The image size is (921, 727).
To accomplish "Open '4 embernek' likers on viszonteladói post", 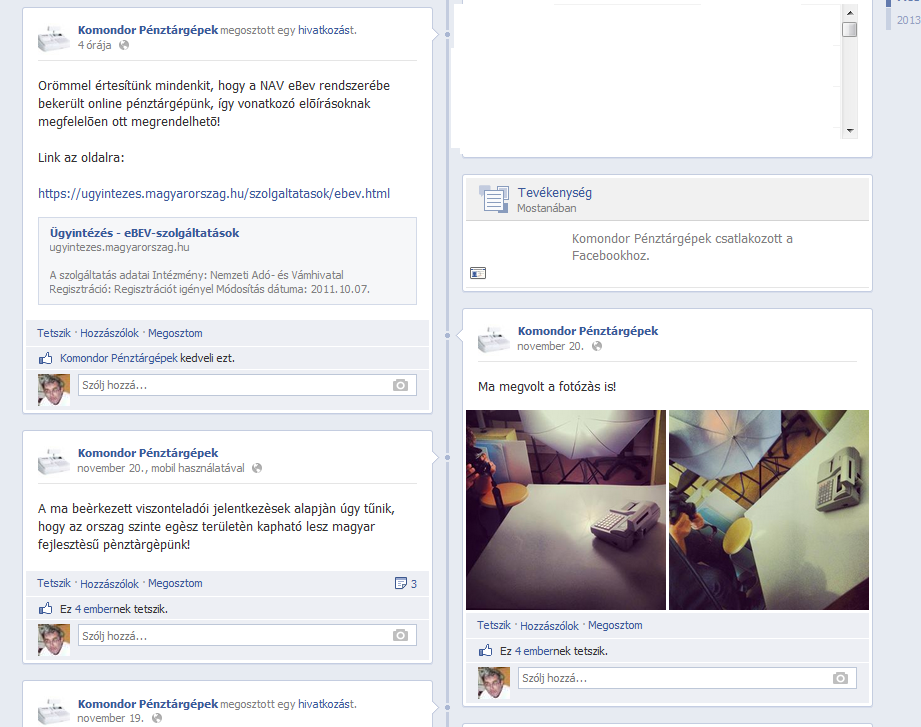I will pyautogui.click(x=95, y=609).
